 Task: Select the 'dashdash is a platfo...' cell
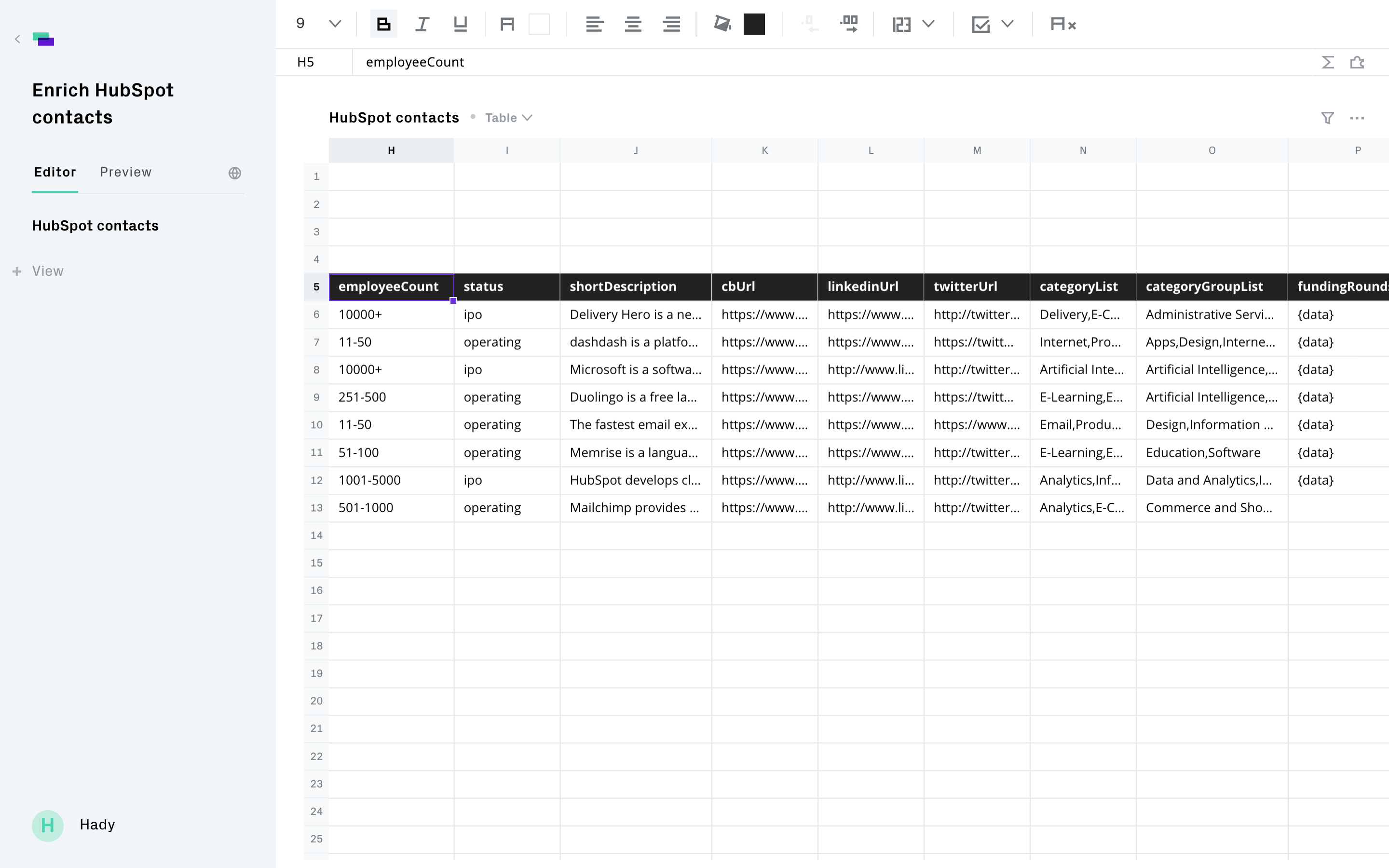(636, 342)
